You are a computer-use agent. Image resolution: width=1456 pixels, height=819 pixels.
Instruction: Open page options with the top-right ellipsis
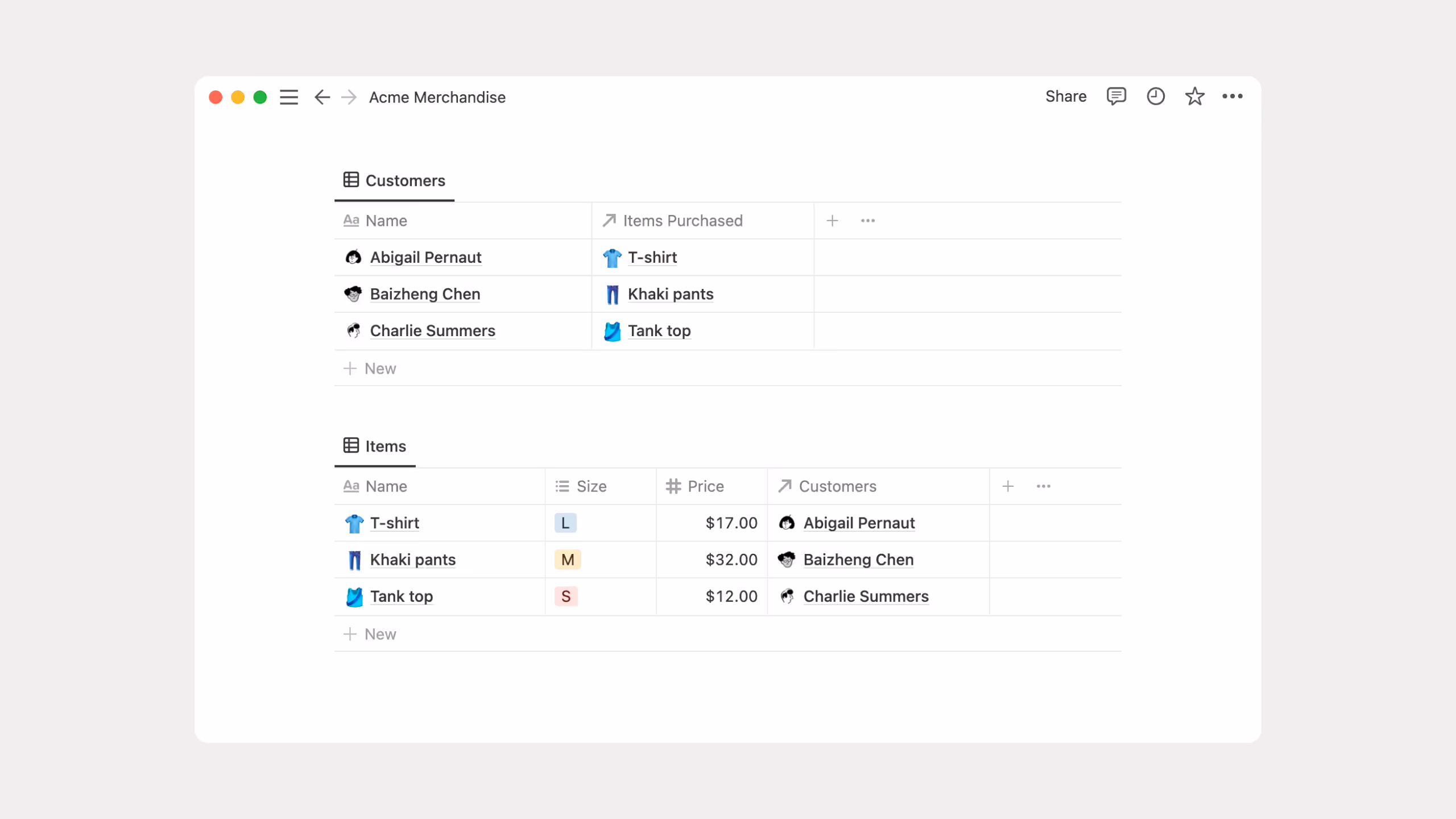click(1232, 97)
